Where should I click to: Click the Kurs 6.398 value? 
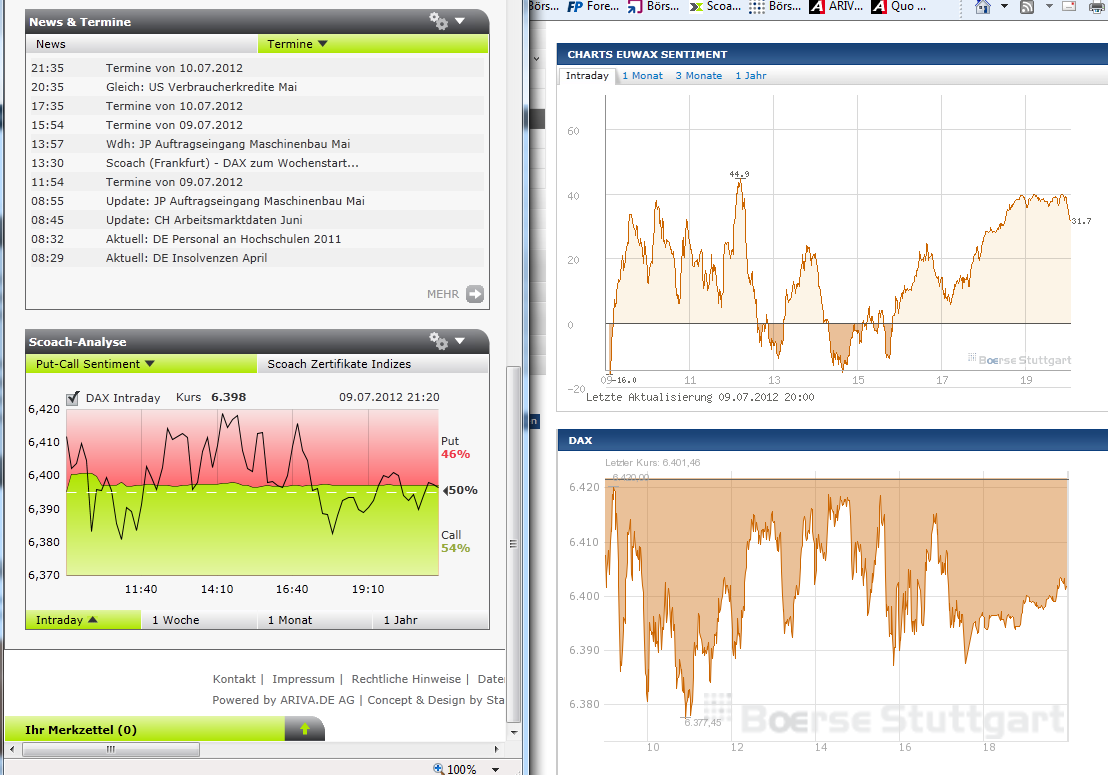228,397
